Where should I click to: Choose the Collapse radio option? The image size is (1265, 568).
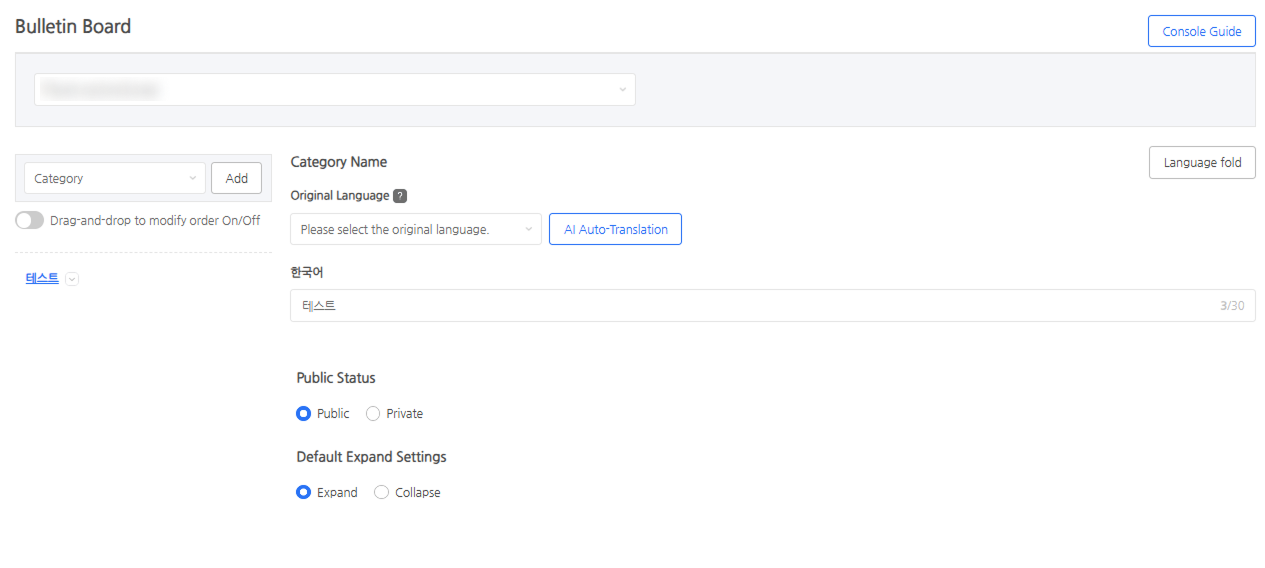point(381,492)
